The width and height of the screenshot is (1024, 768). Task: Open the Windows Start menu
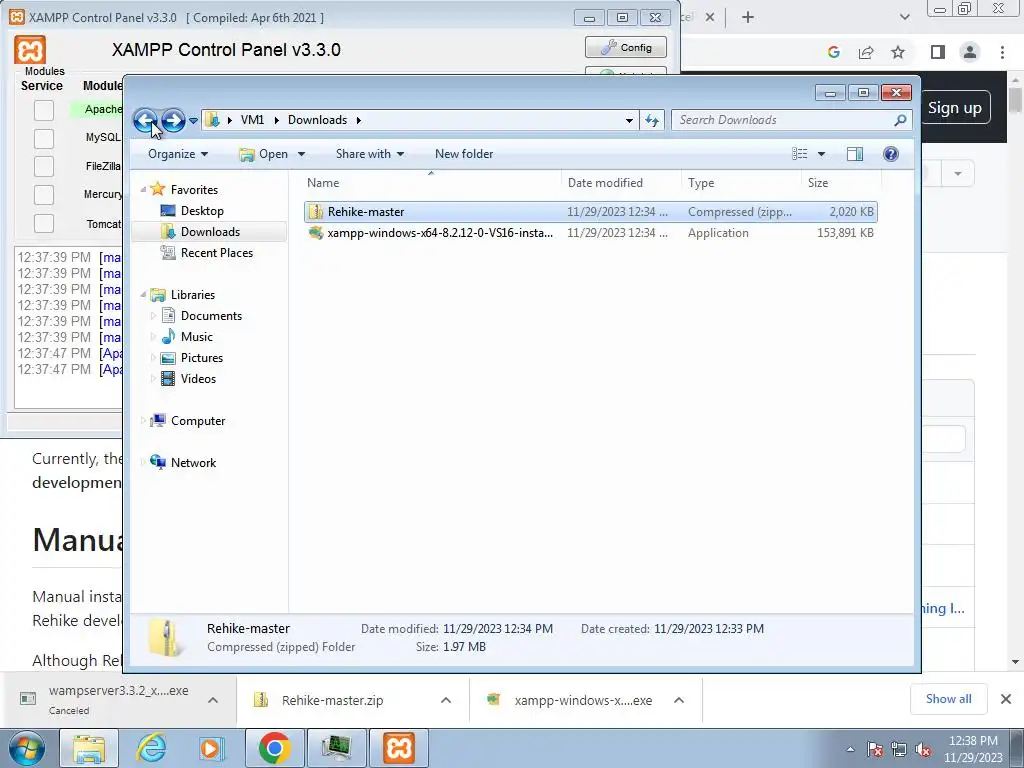pyautogui.click(x=25, y=748)
